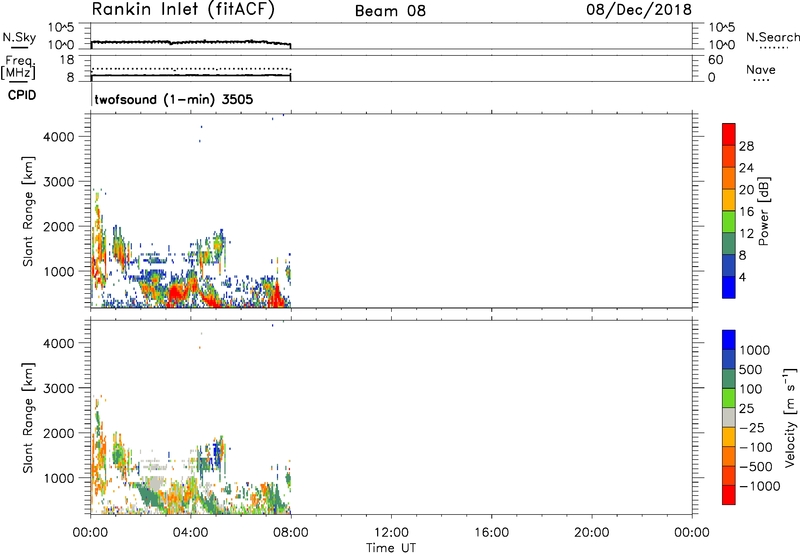The width and height of the screenshot is (800, 554).
Task: Click the "N.Search" legend label
Action: 772,37
